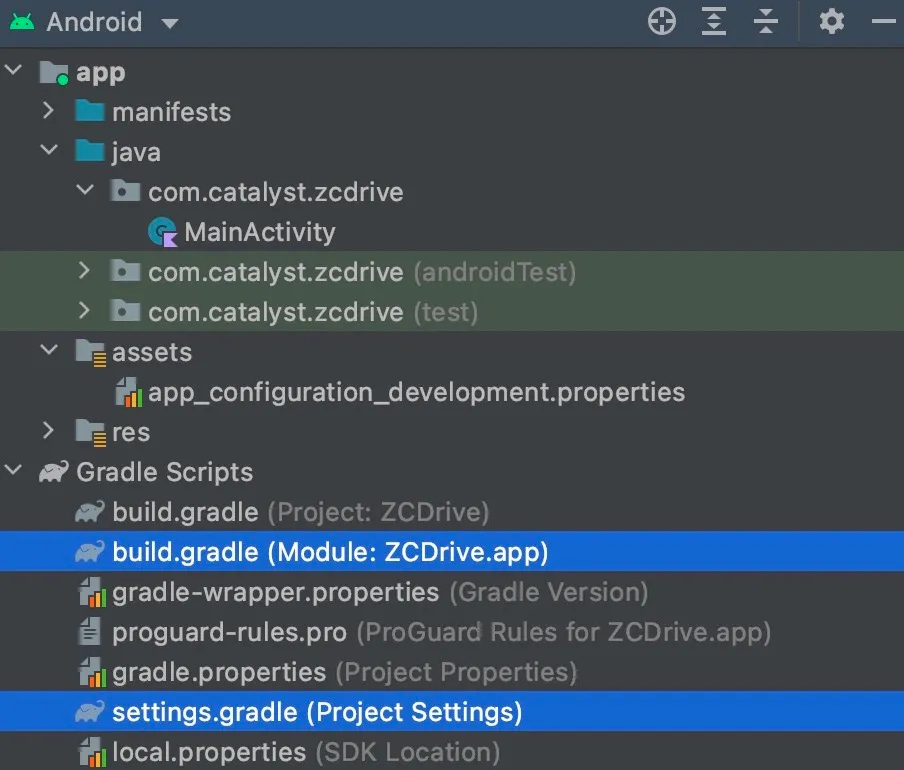
Task: Click the app module folder icon
Action: (54, 73)
